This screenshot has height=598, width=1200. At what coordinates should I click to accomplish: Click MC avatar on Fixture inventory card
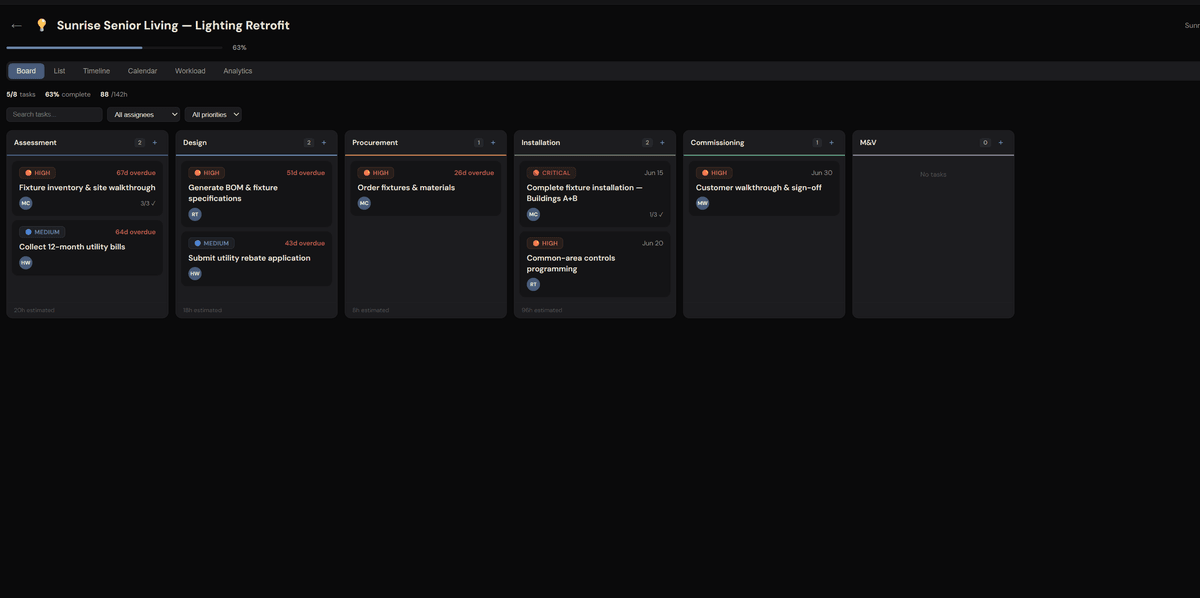[26, 203]
